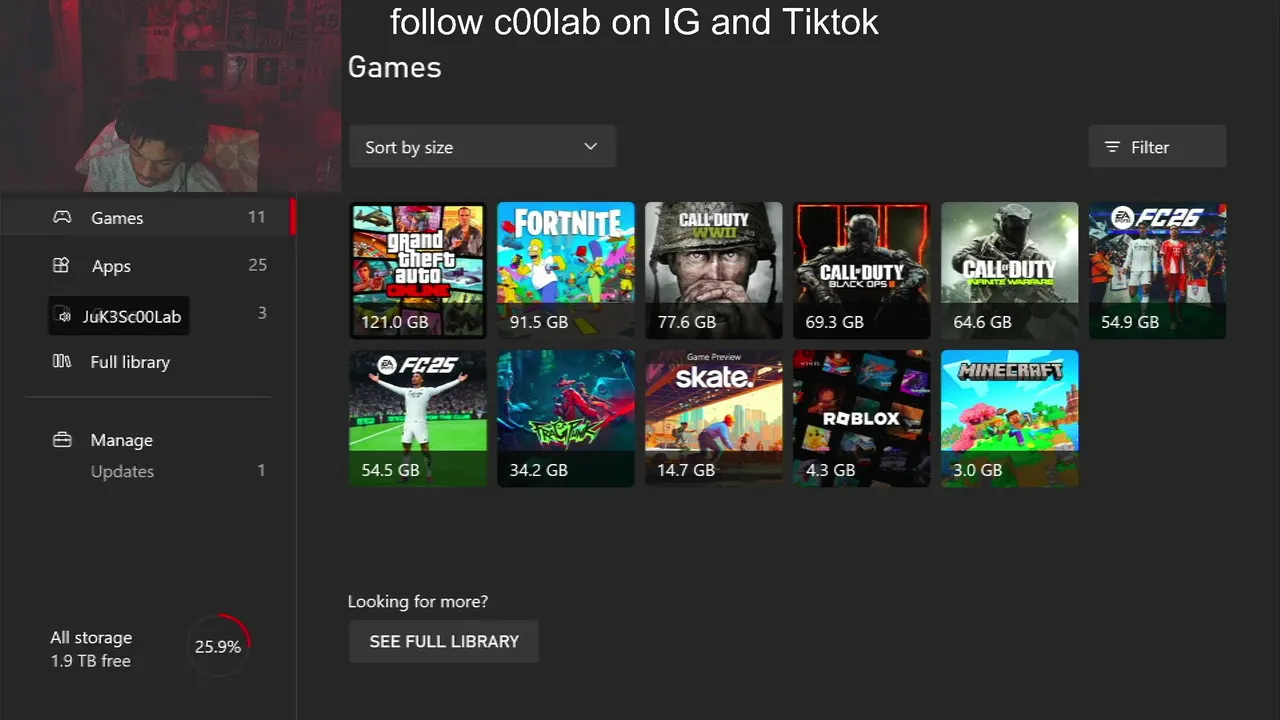
Task: Select the Fortnite game tile
Action: tap(566, 271)
